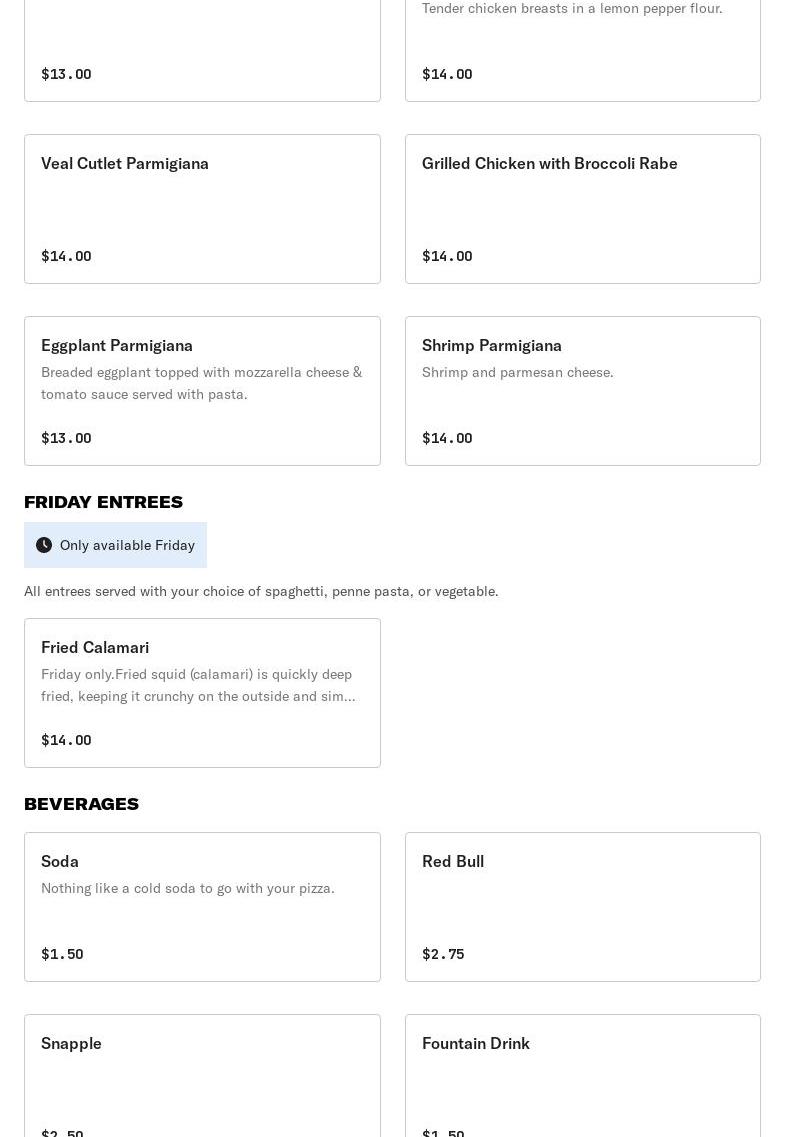Click the "Shrimp and parmesan cheese" description

(x=518, y=372)
